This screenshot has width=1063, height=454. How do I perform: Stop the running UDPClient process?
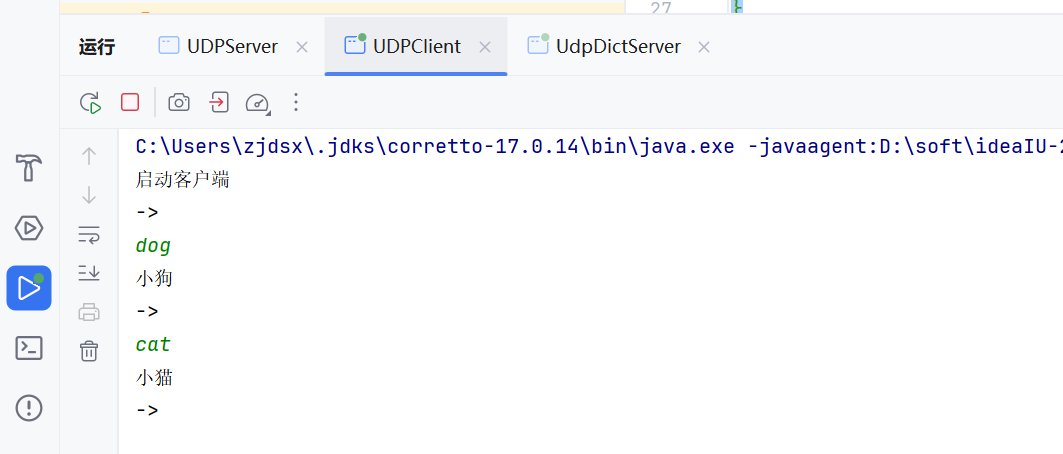pyautogui.click(x=129, y=102)
